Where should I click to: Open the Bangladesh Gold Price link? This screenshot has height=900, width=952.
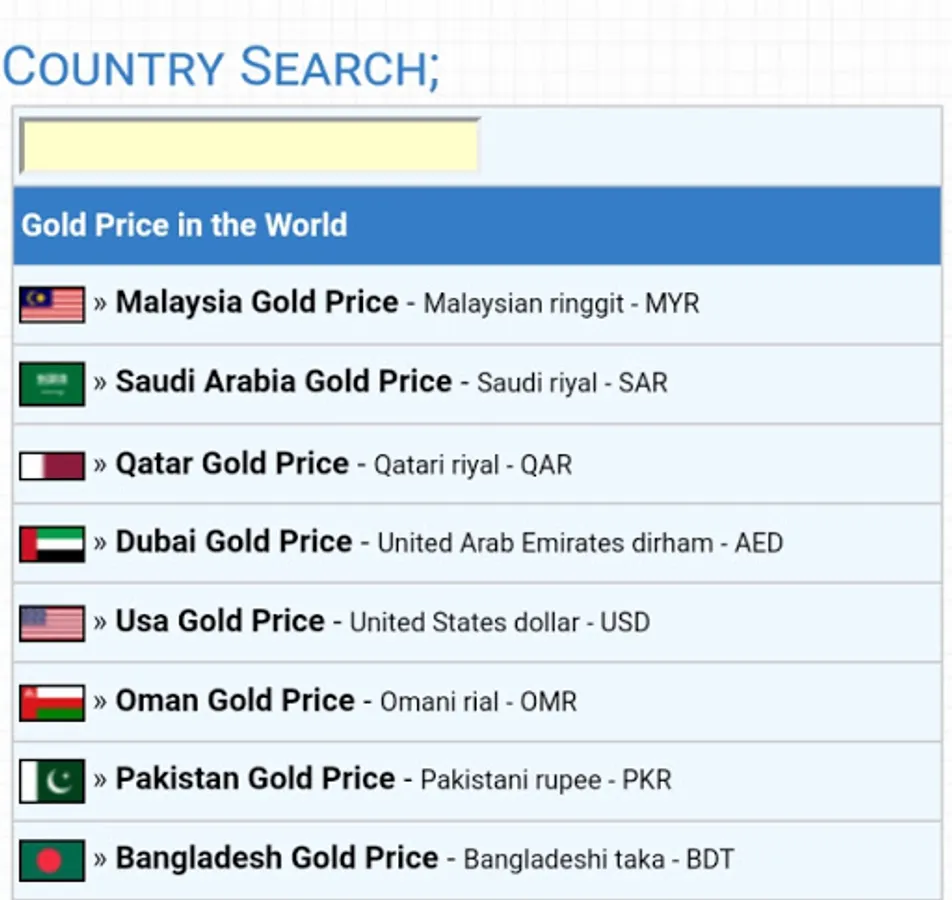click(277, 857)
